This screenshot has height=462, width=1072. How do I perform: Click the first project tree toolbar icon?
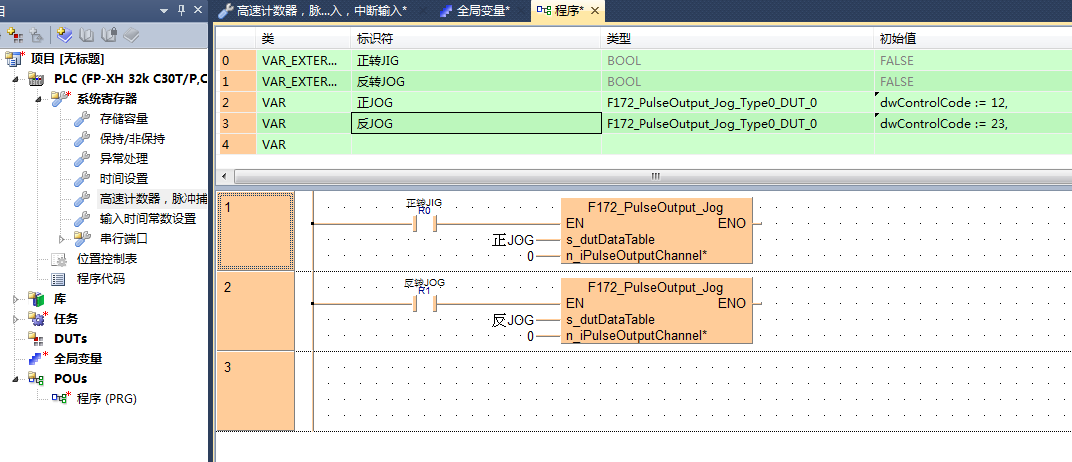pos(14,35)
